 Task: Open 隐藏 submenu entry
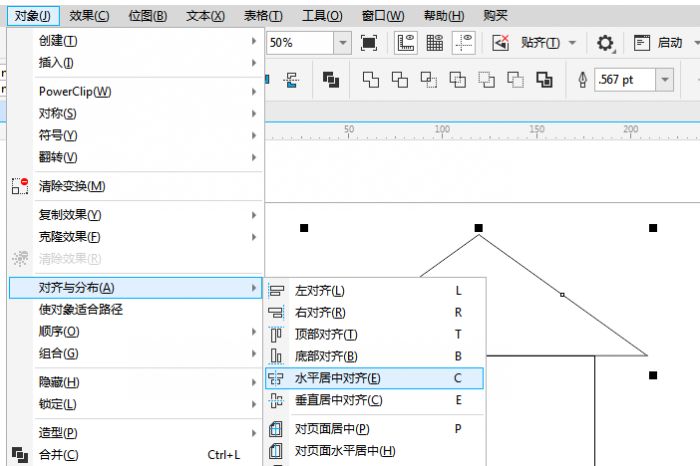[135, 382]
